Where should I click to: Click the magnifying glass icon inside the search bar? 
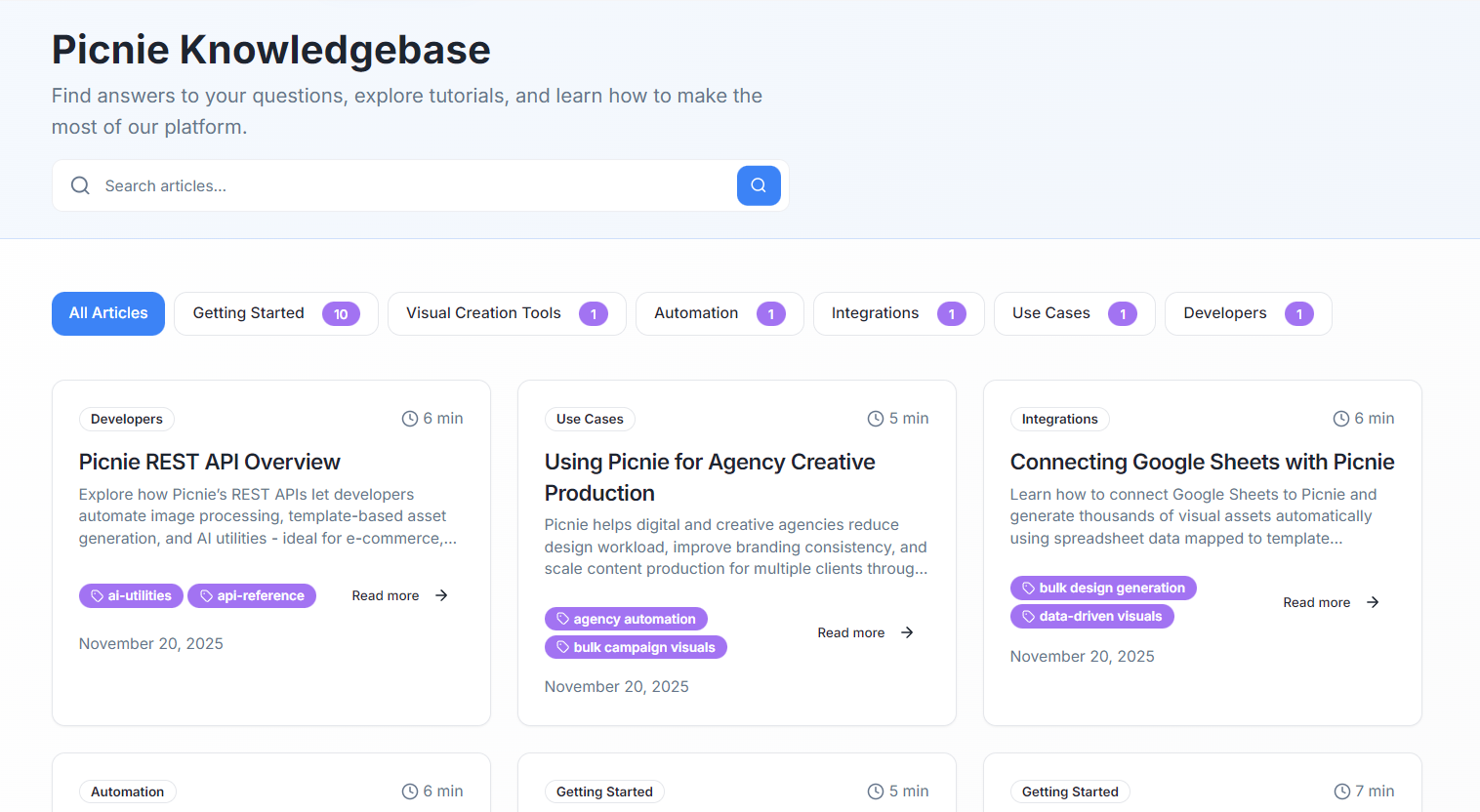[80, 184]
